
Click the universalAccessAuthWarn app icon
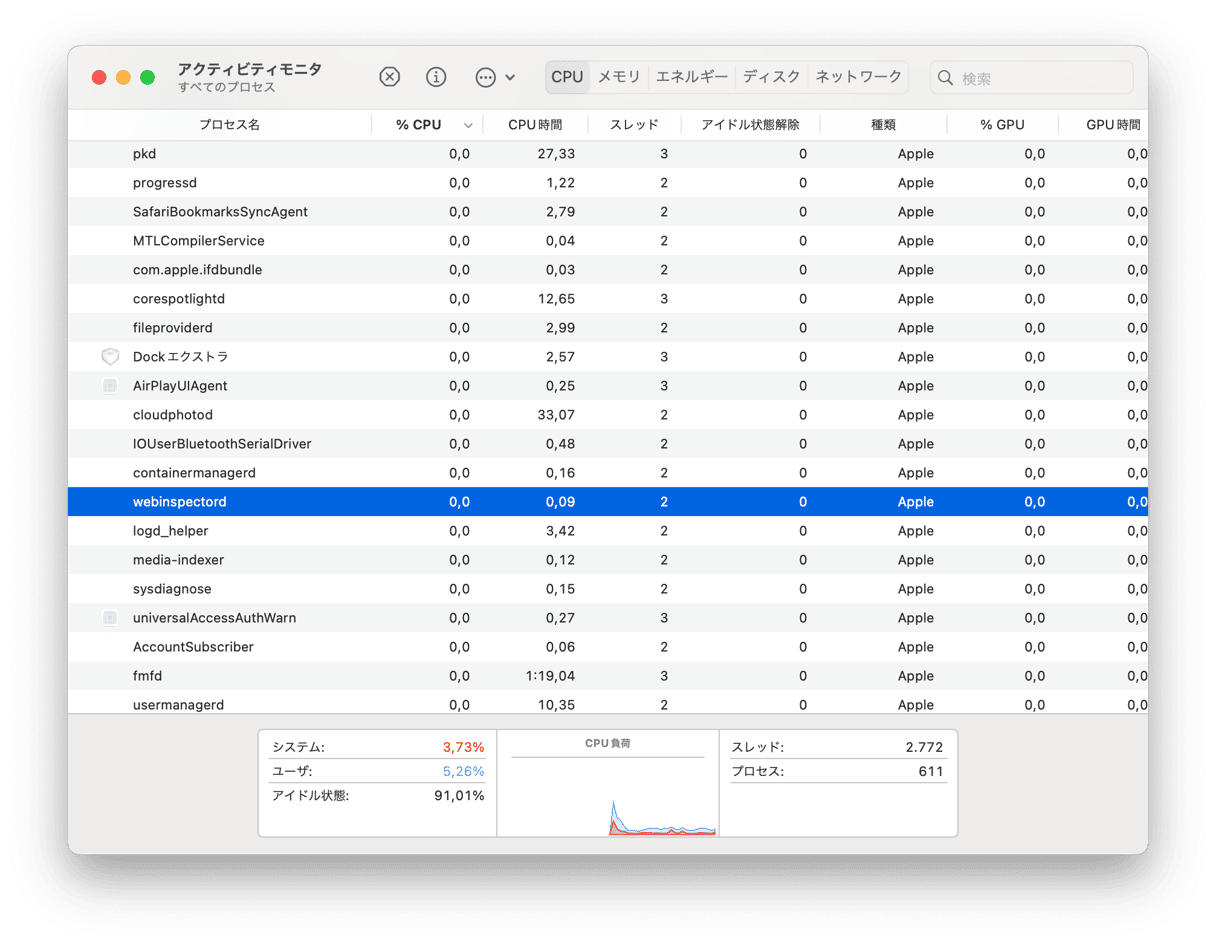click(110, 618)
